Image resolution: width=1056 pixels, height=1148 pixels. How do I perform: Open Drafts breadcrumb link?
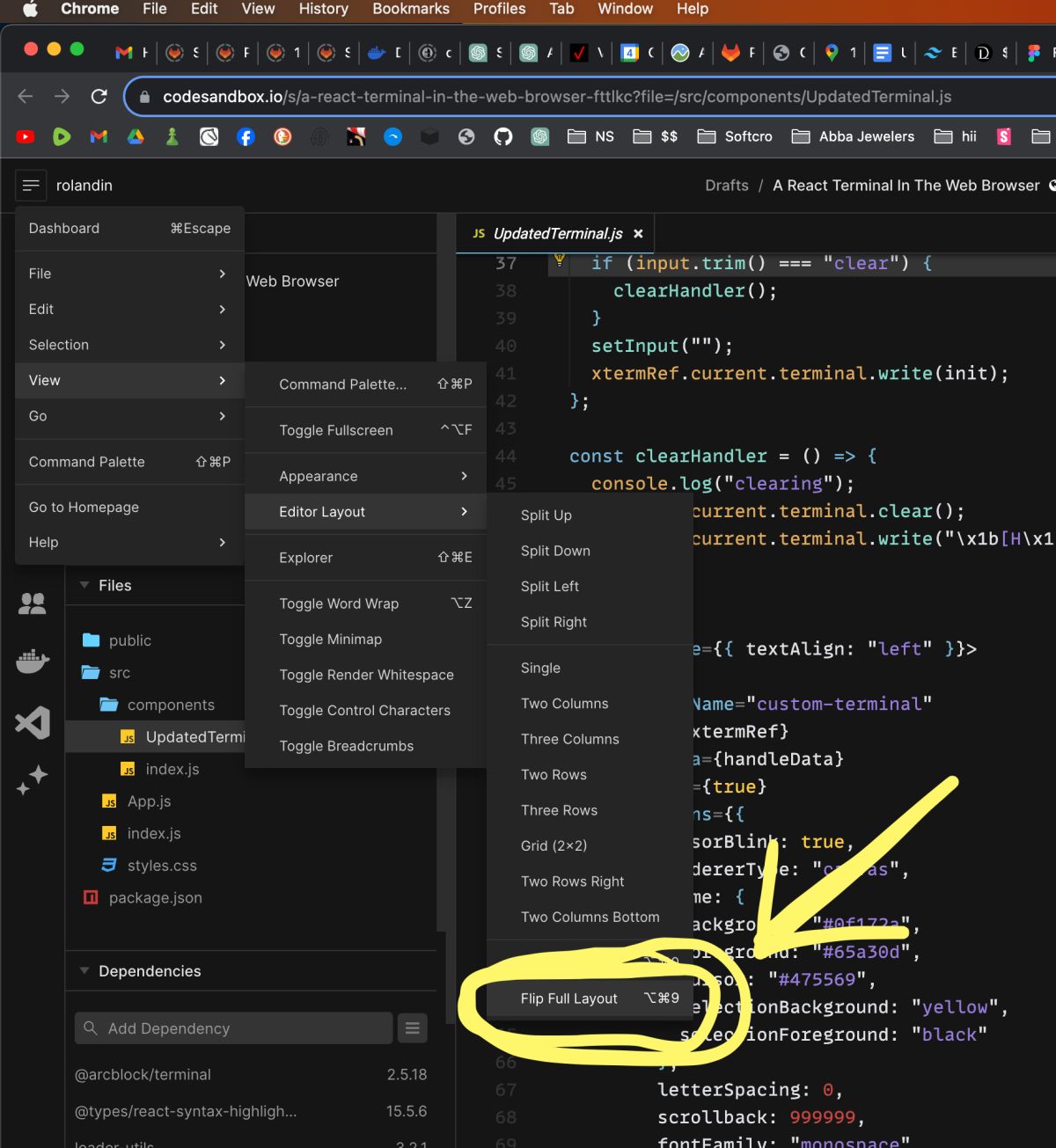[x=727, y=186]
